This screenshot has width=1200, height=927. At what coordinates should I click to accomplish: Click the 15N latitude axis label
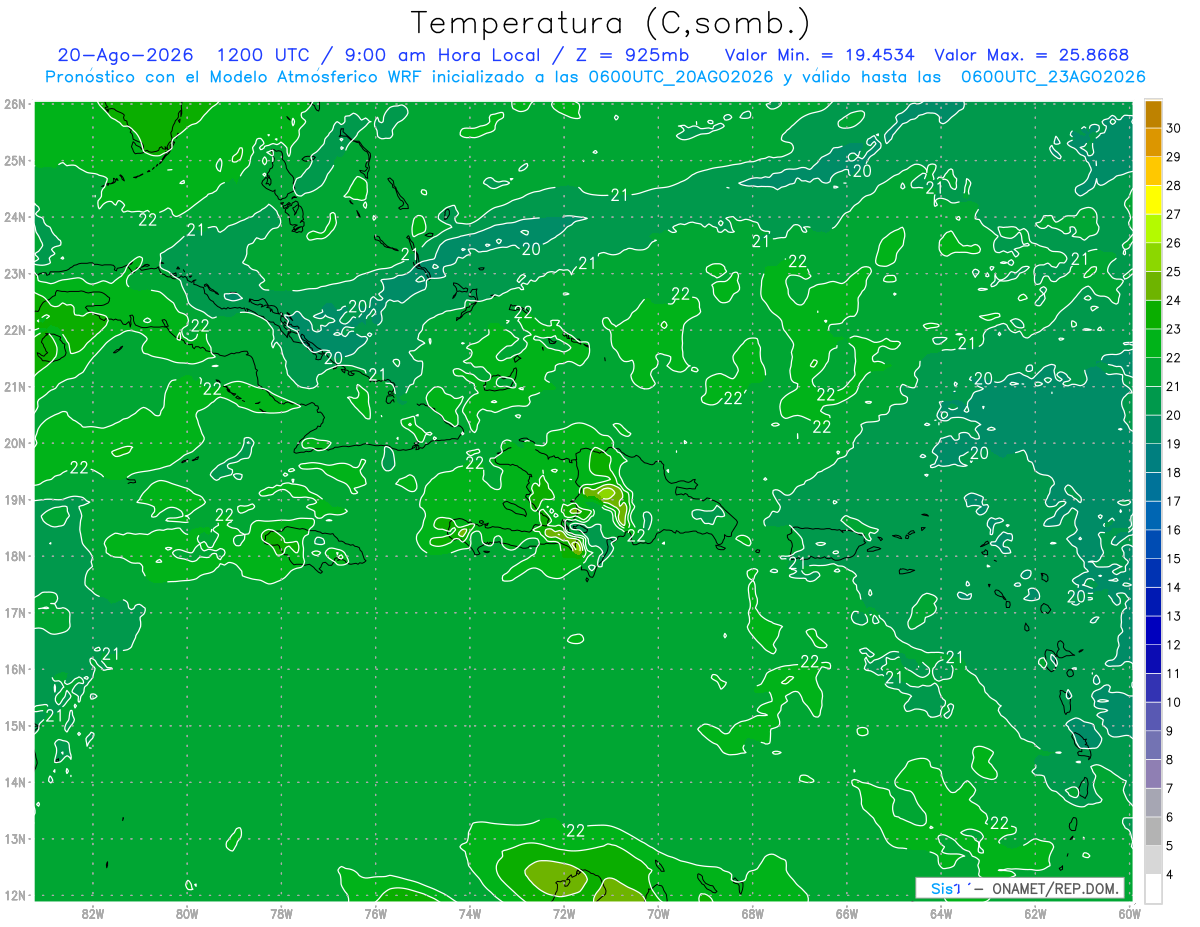click(15, 725)
